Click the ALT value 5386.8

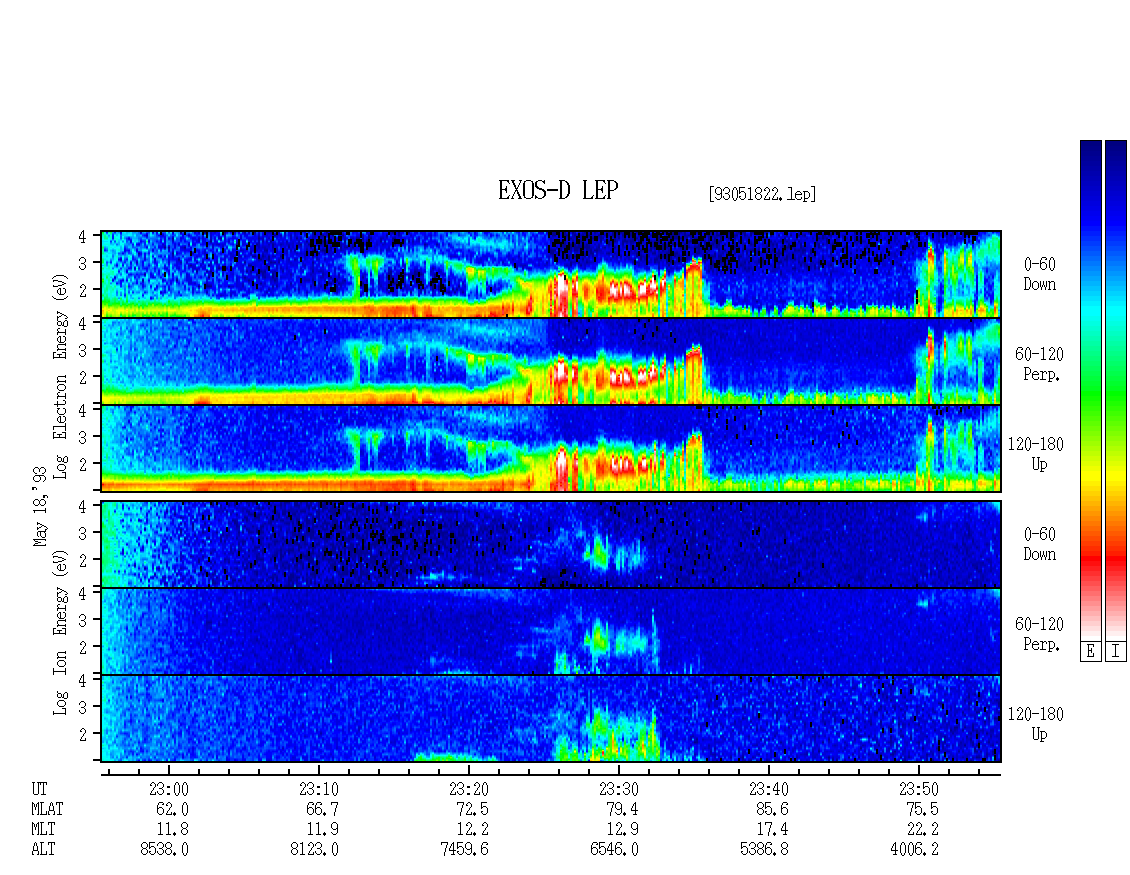[x=764, y=850]
